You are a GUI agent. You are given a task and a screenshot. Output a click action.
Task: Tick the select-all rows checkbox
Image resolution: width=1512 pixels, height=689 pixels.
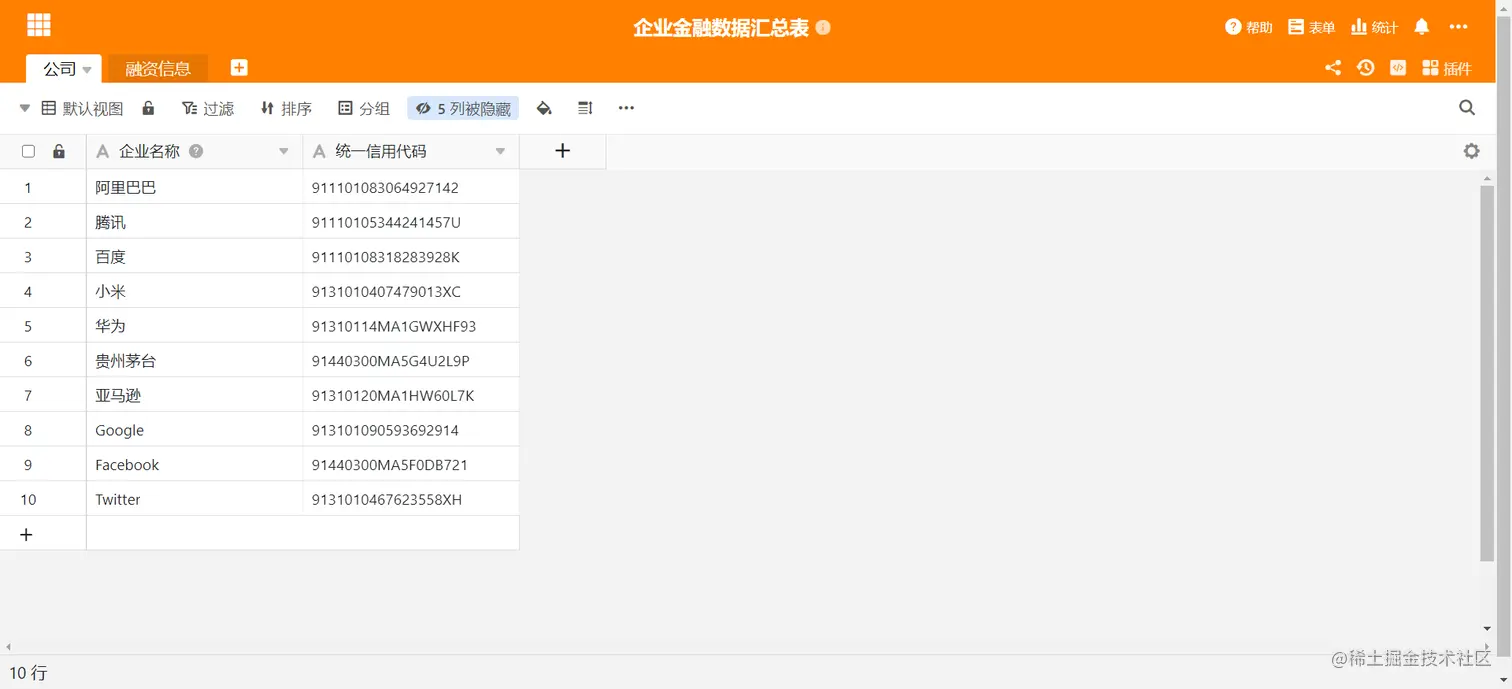(28, 151)
